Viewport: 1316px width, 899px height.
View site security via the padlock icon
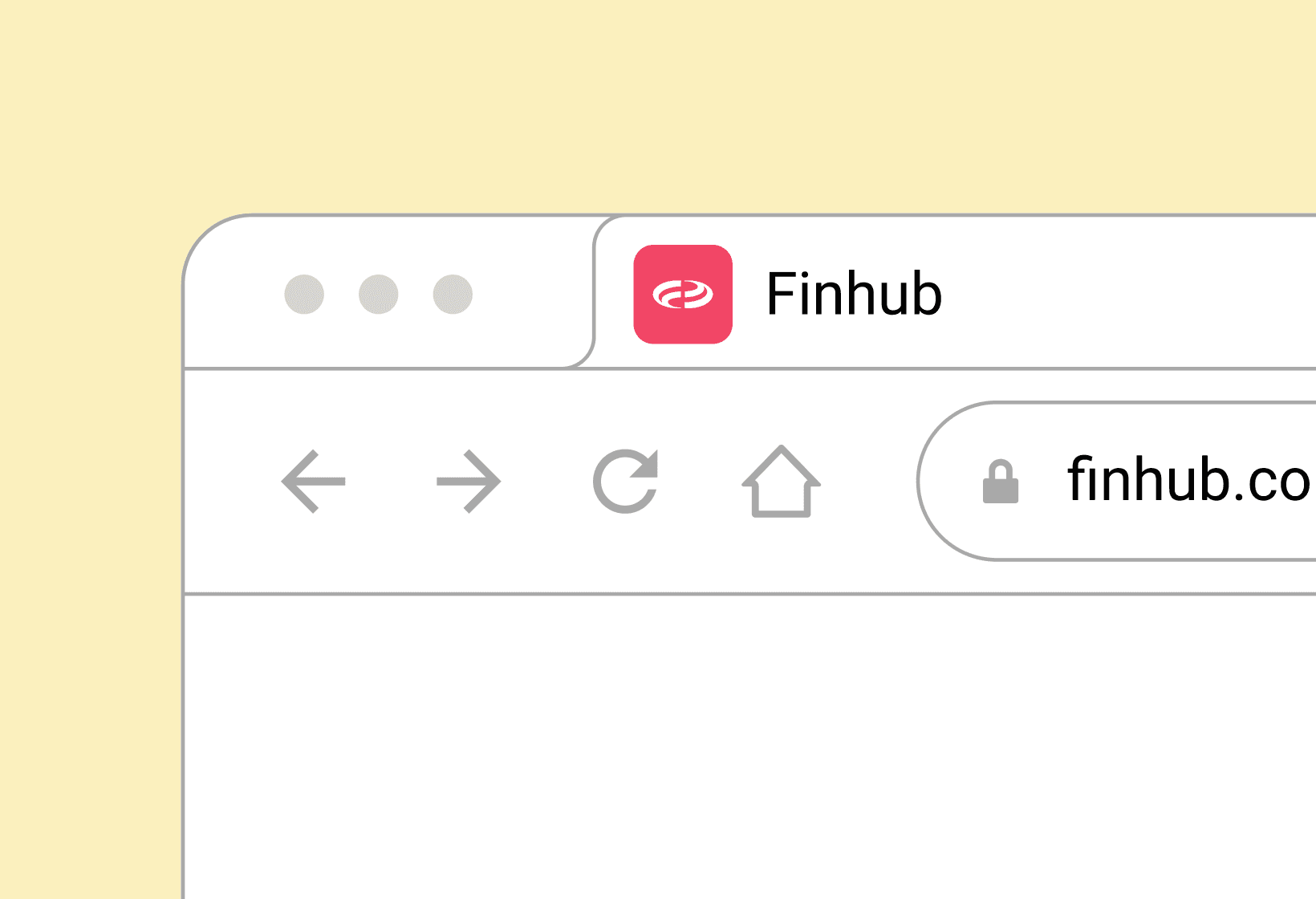[1001, 482]
